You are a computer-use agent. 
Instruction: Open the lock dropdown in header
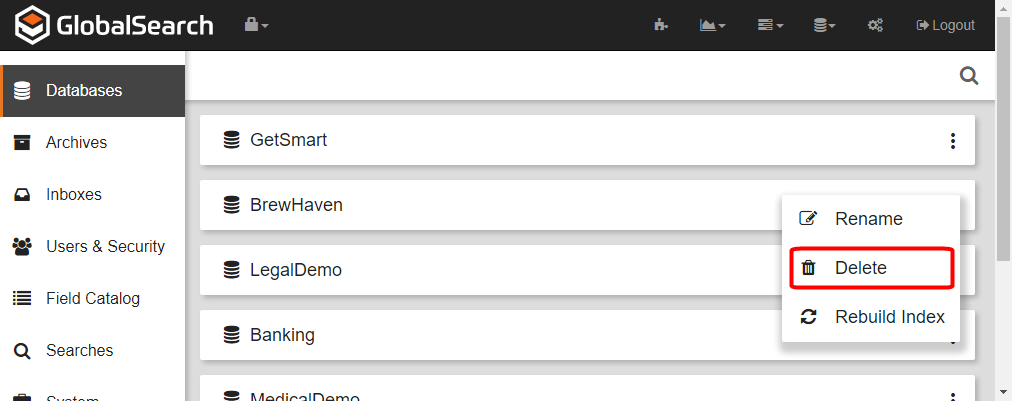257,25
